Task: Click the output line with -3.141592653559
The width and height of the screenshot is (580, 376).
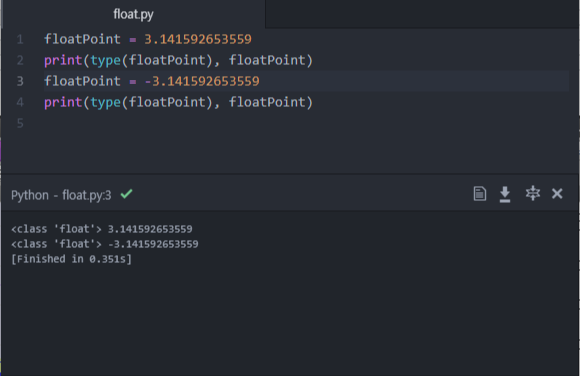Action: [105, 244]
